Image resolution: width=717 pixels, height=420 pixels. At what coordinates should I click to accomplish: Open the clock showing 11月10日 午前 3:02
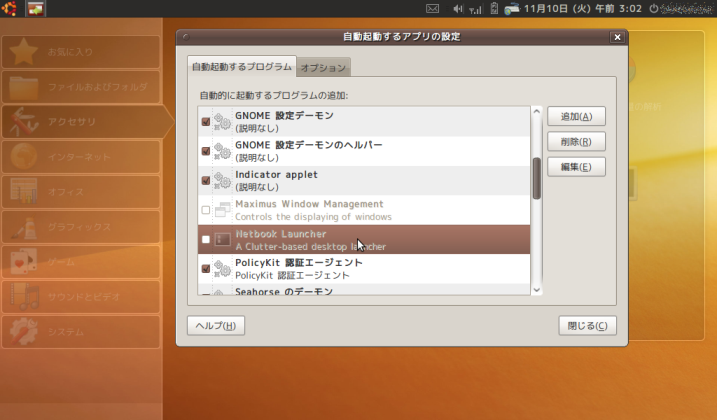pyautogui.click(x=583, y=9)
